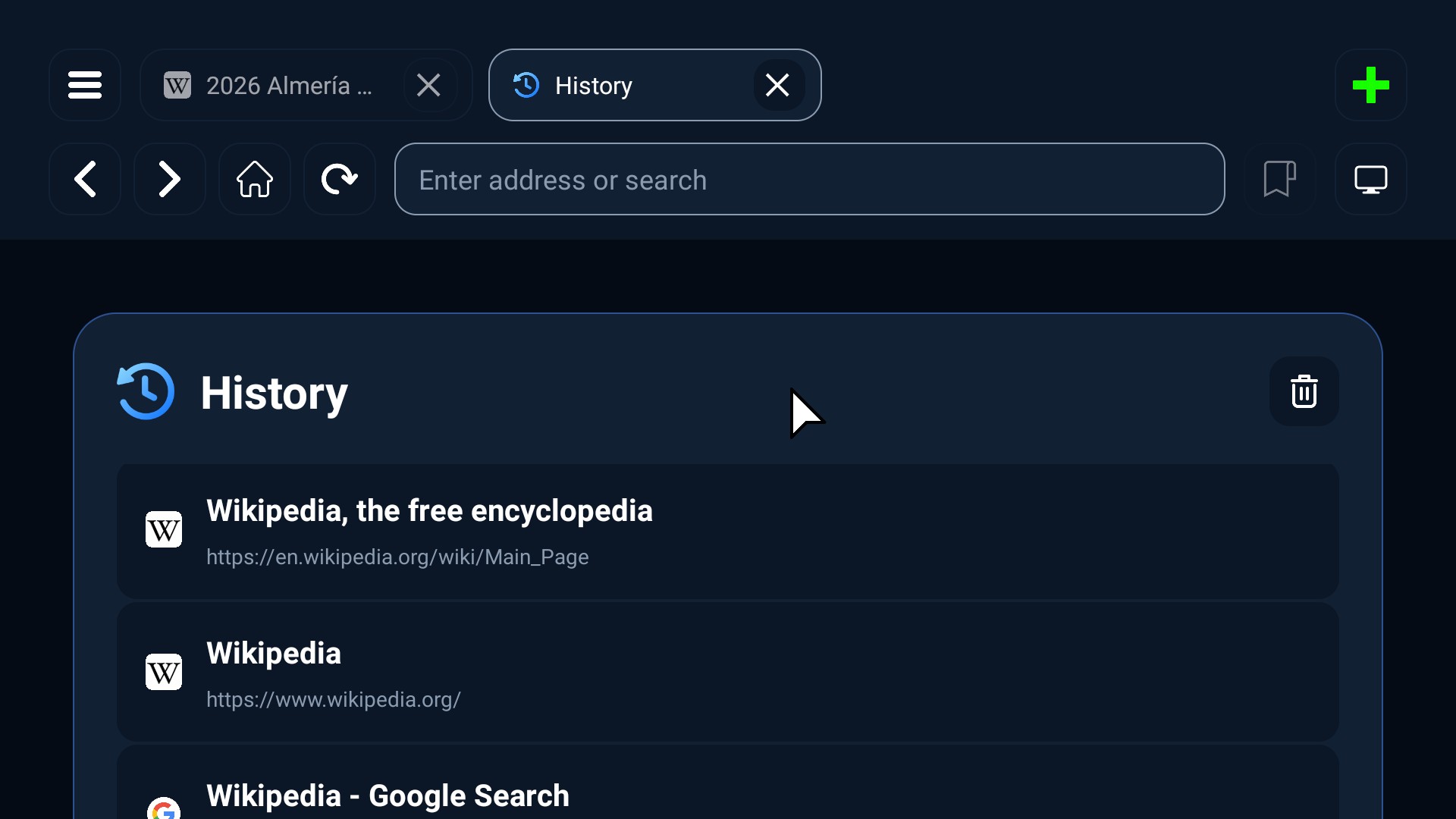
Task: Toggle desktop view with the monitor icon
Action: coord(1371,179)
